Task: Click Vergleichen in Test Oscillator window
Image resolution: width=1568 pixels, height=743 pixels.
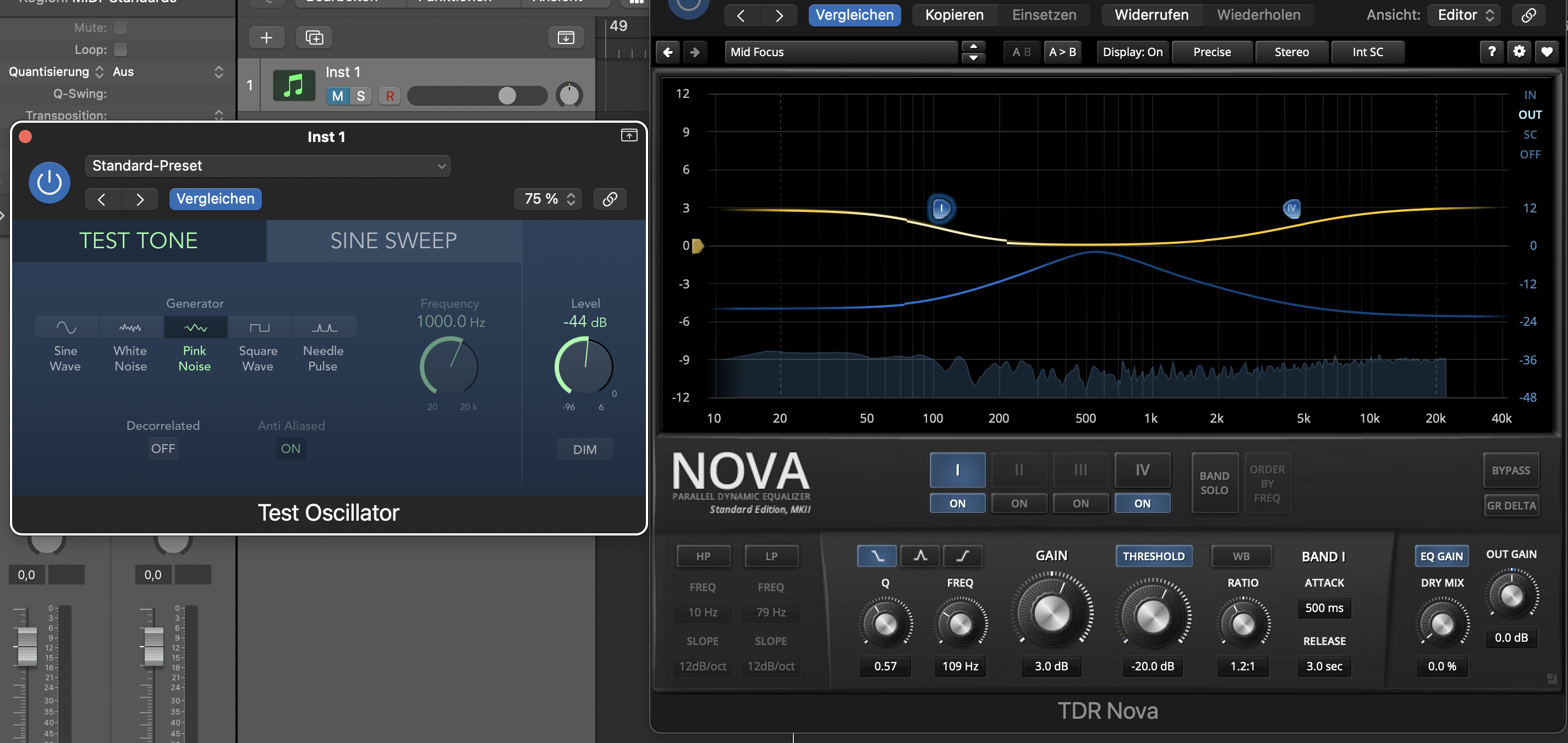Action: (x=216, y=199)
